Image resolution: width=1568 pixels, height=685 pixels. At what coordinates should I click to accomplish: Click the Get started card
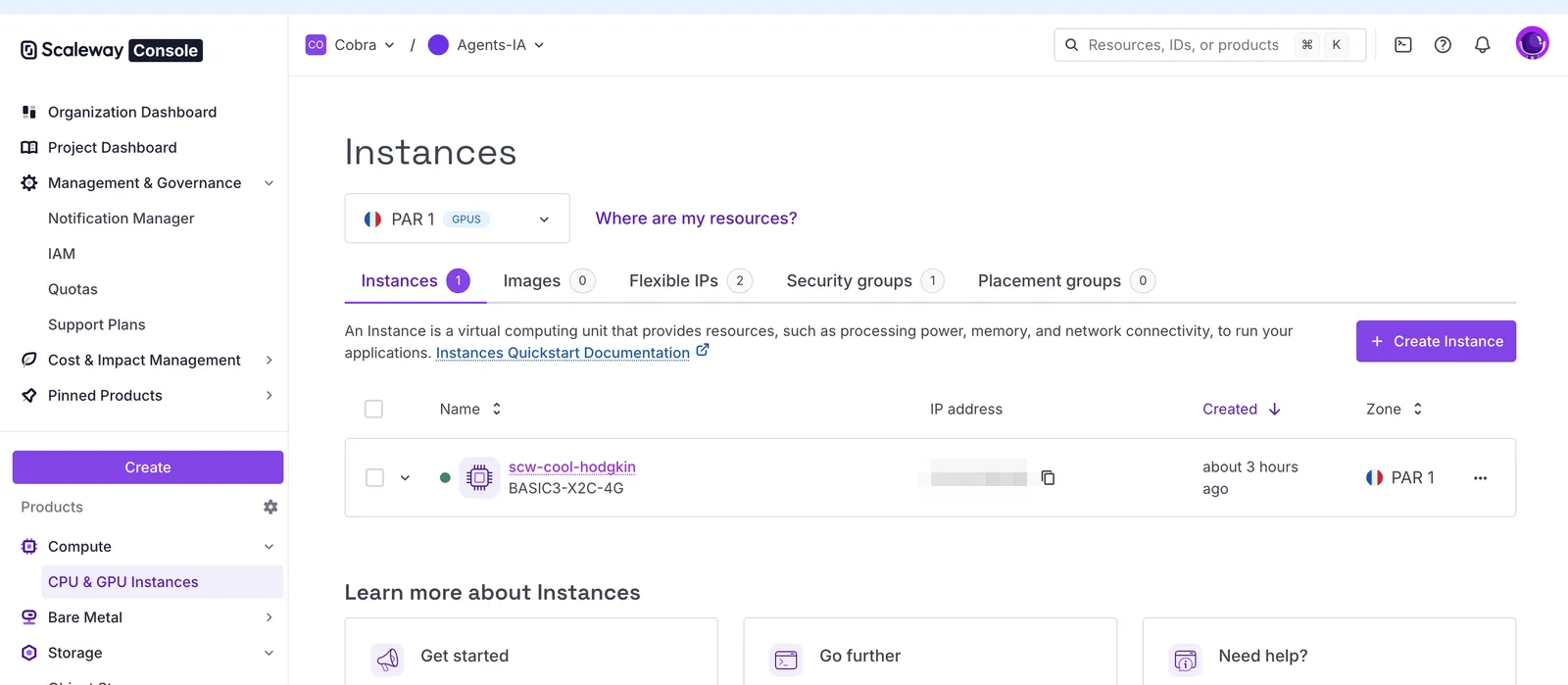[531, 652]
